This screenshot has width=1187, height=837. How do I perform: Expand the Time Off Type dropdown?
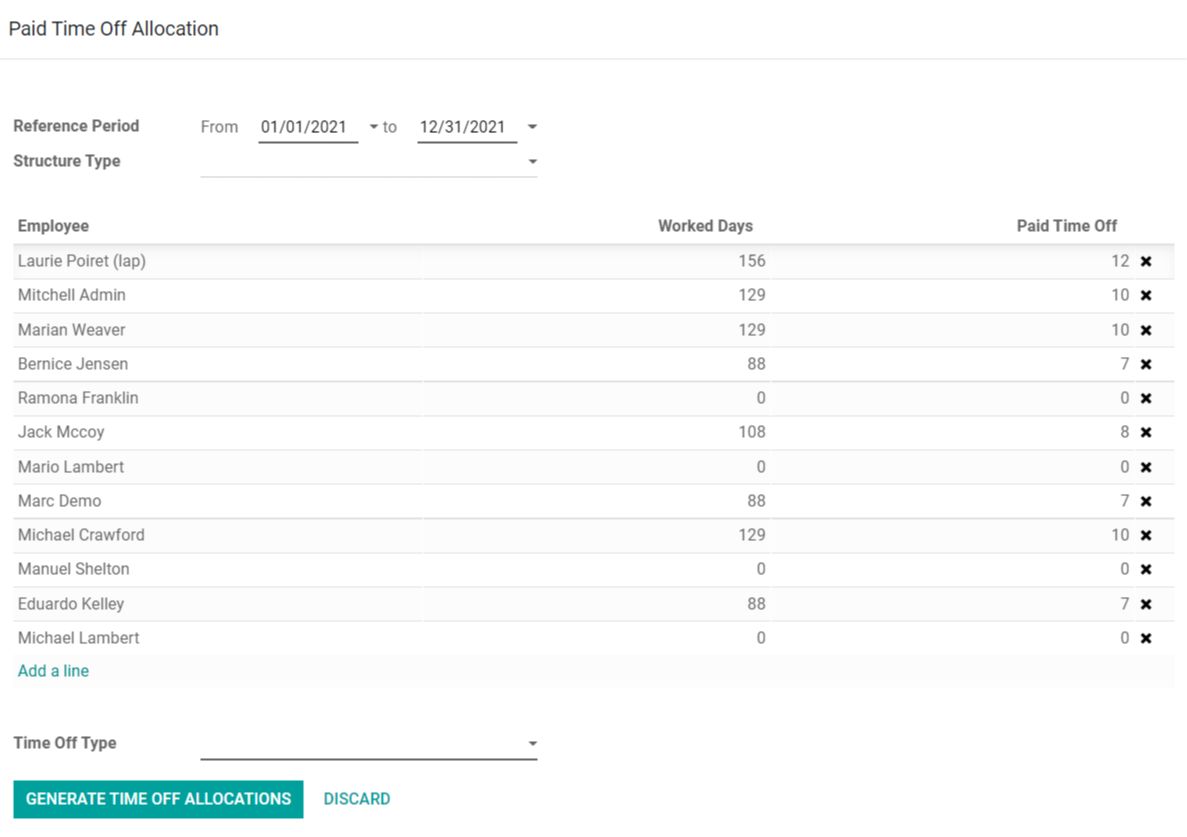pyautogui.click(x=532, y=744)
